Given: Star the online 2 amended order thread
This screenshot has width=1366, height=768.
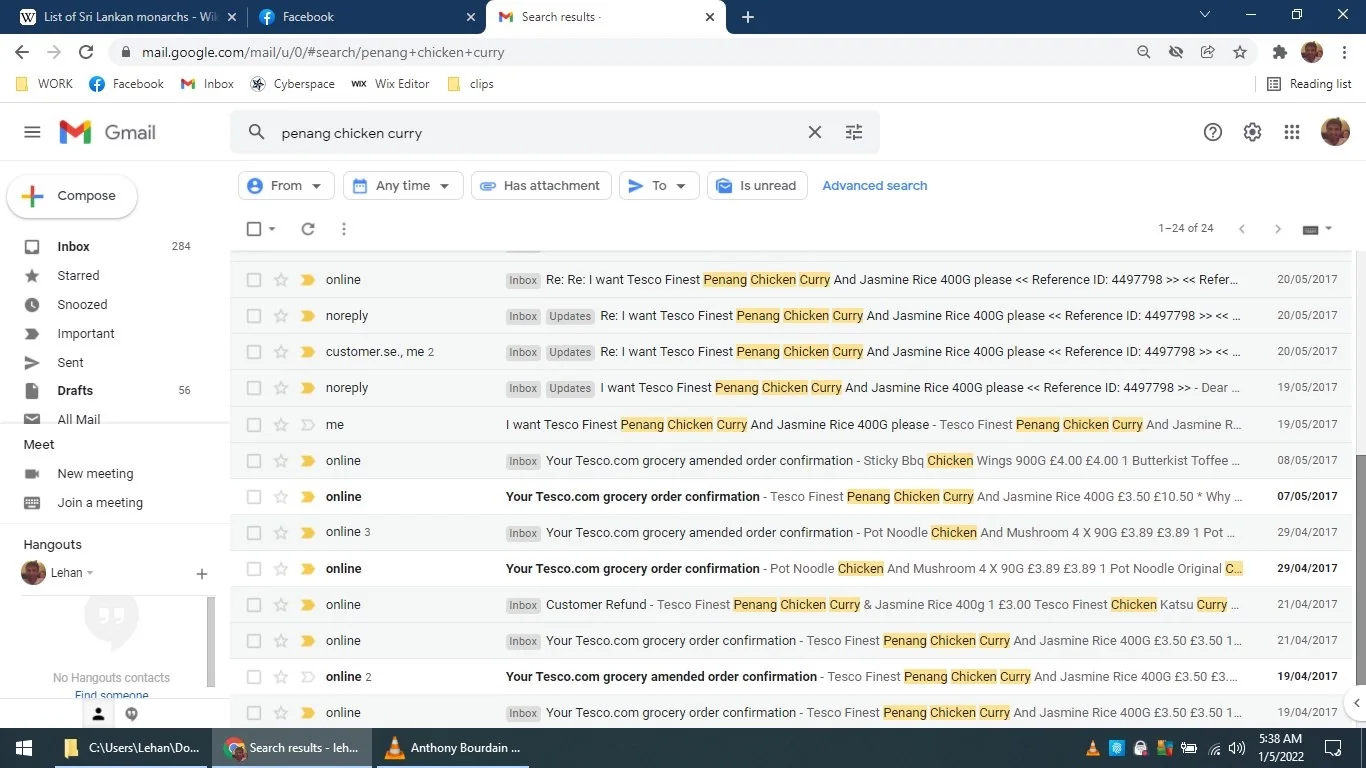Looking at the screenshot, I should click(281, 677).
